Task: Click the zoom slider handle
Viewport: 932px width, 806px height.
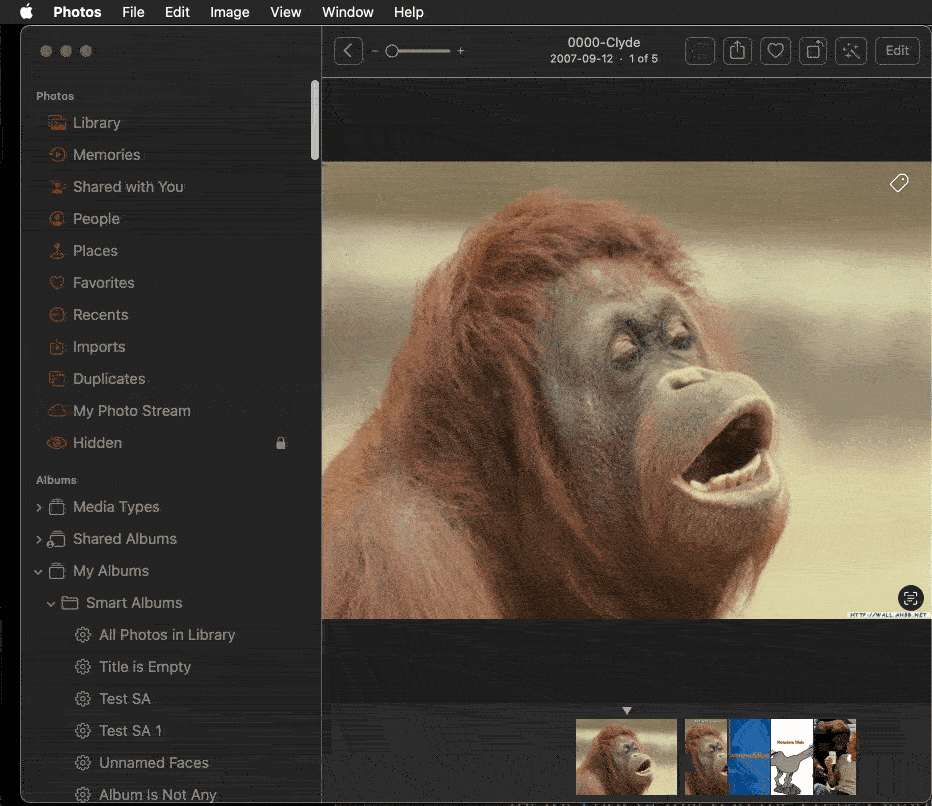Action: click(x=392, y=51)
